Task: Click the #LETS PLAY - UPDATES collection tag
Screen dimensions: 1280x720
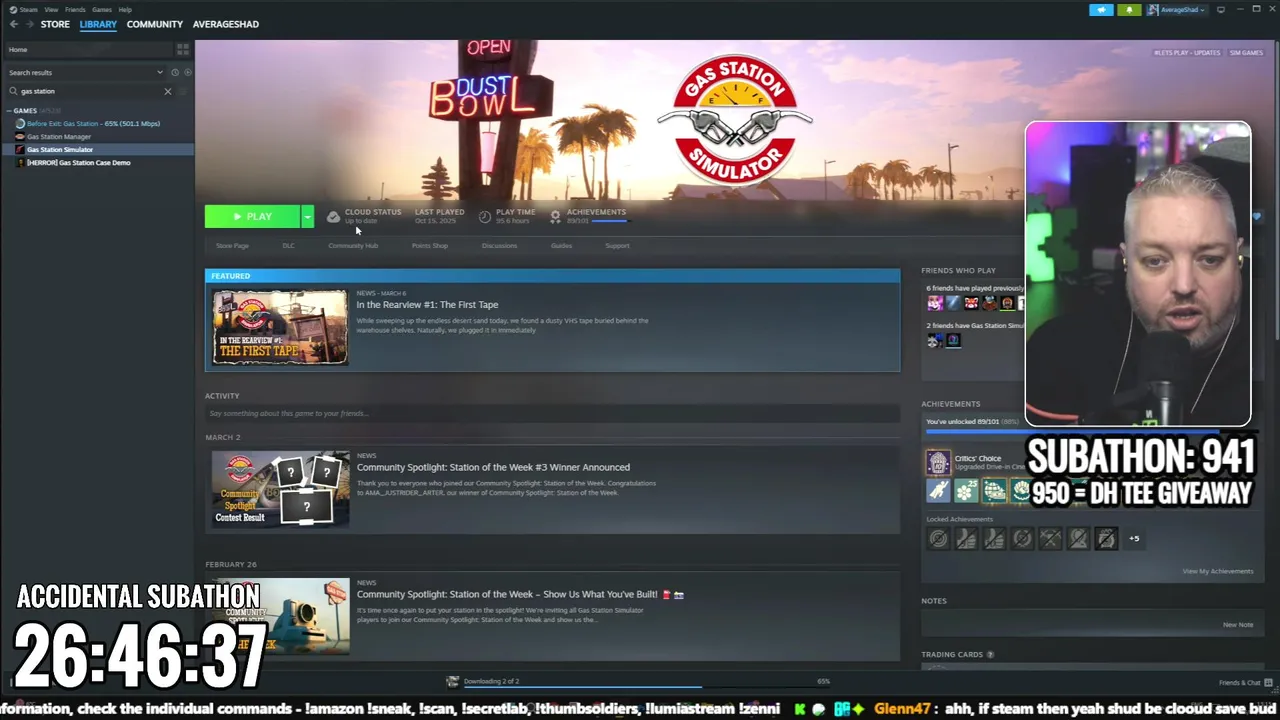Action: click(x=1187, y=52)
